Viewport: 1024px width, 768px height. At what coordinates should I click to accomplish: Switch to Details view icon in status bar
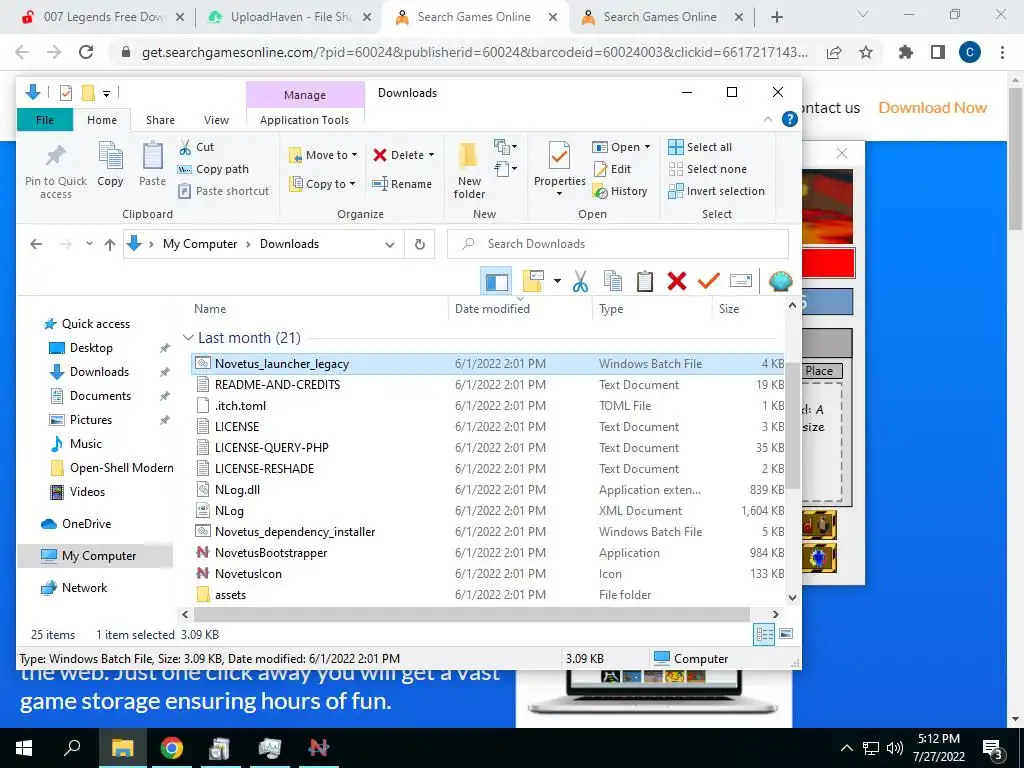click(764, 634)
